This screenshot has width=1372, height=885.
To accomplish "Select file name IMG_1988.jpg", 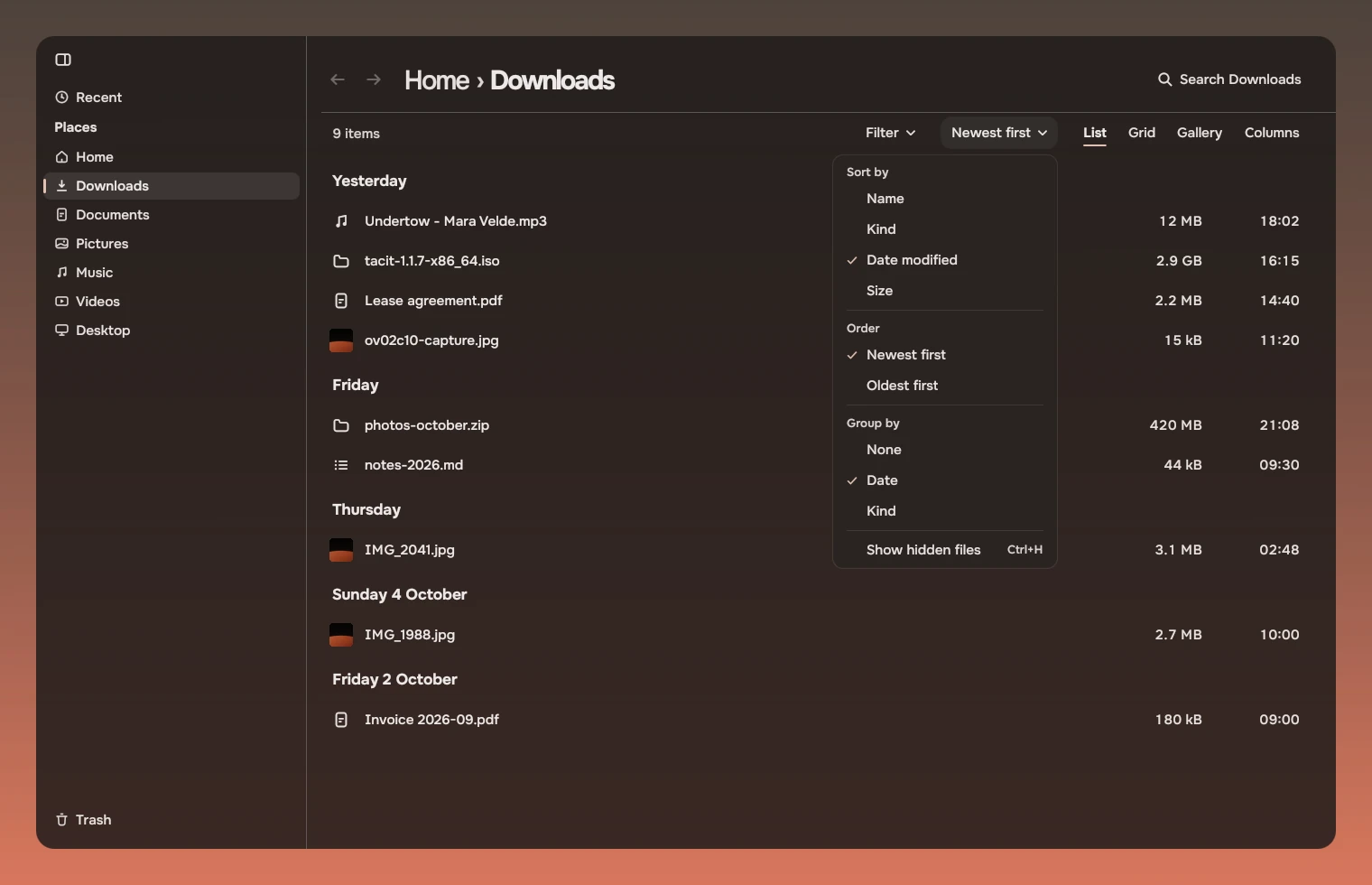I will [x=410, y=635].
